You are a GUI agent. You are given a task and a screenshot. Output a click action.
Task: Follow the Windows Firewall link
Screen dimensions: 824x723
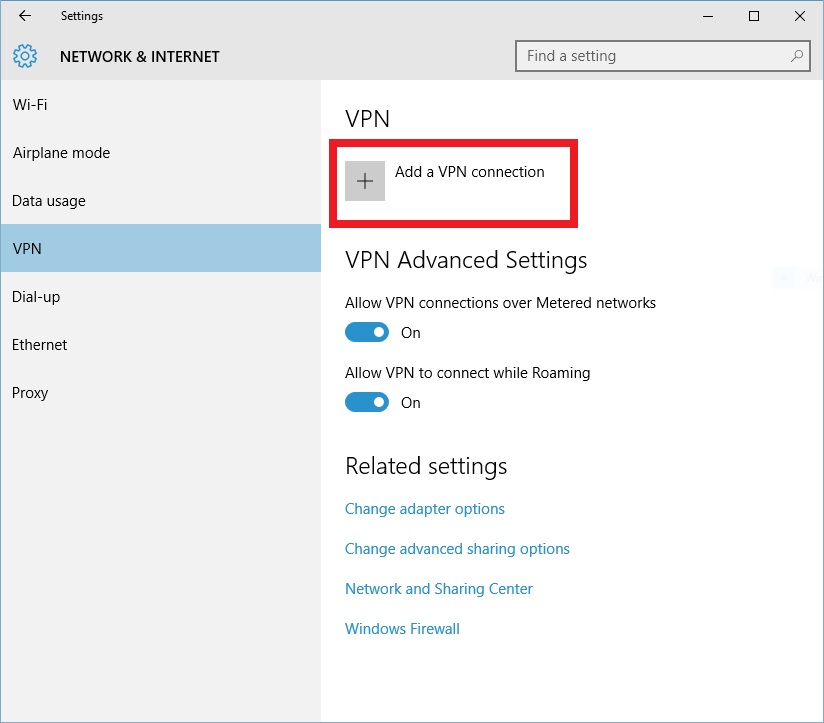[402, 629]
